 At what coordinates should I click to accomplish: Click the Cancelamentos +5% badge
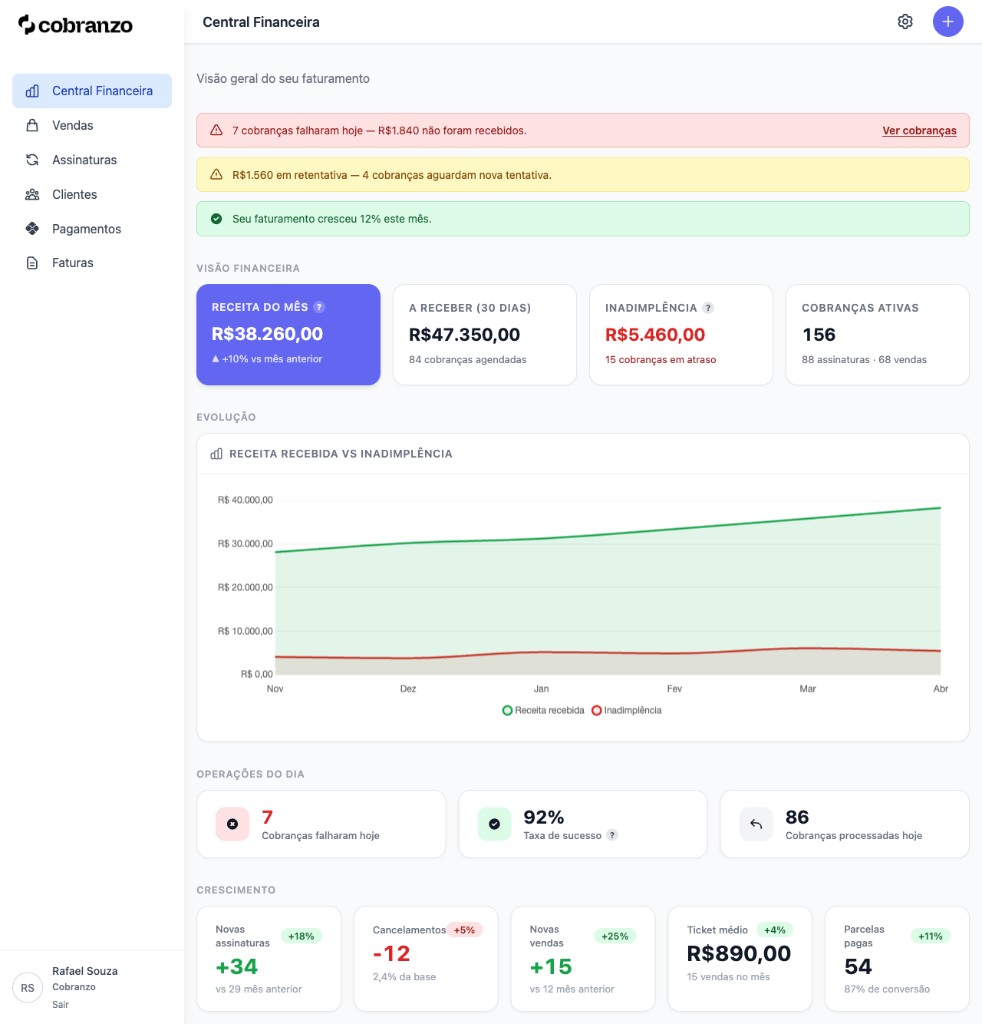coord(464,930)
